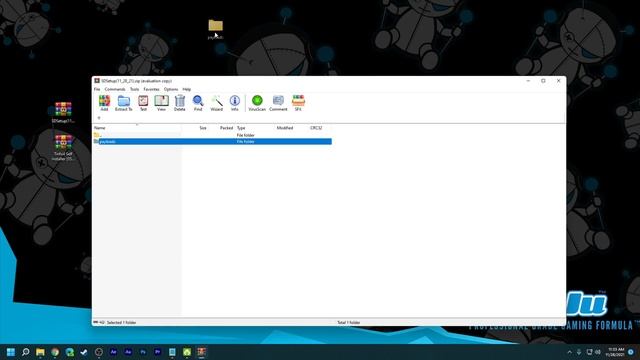Open the Windows Start menu
The width and height of the screenshot is (640, 360).
pos(11,352)
